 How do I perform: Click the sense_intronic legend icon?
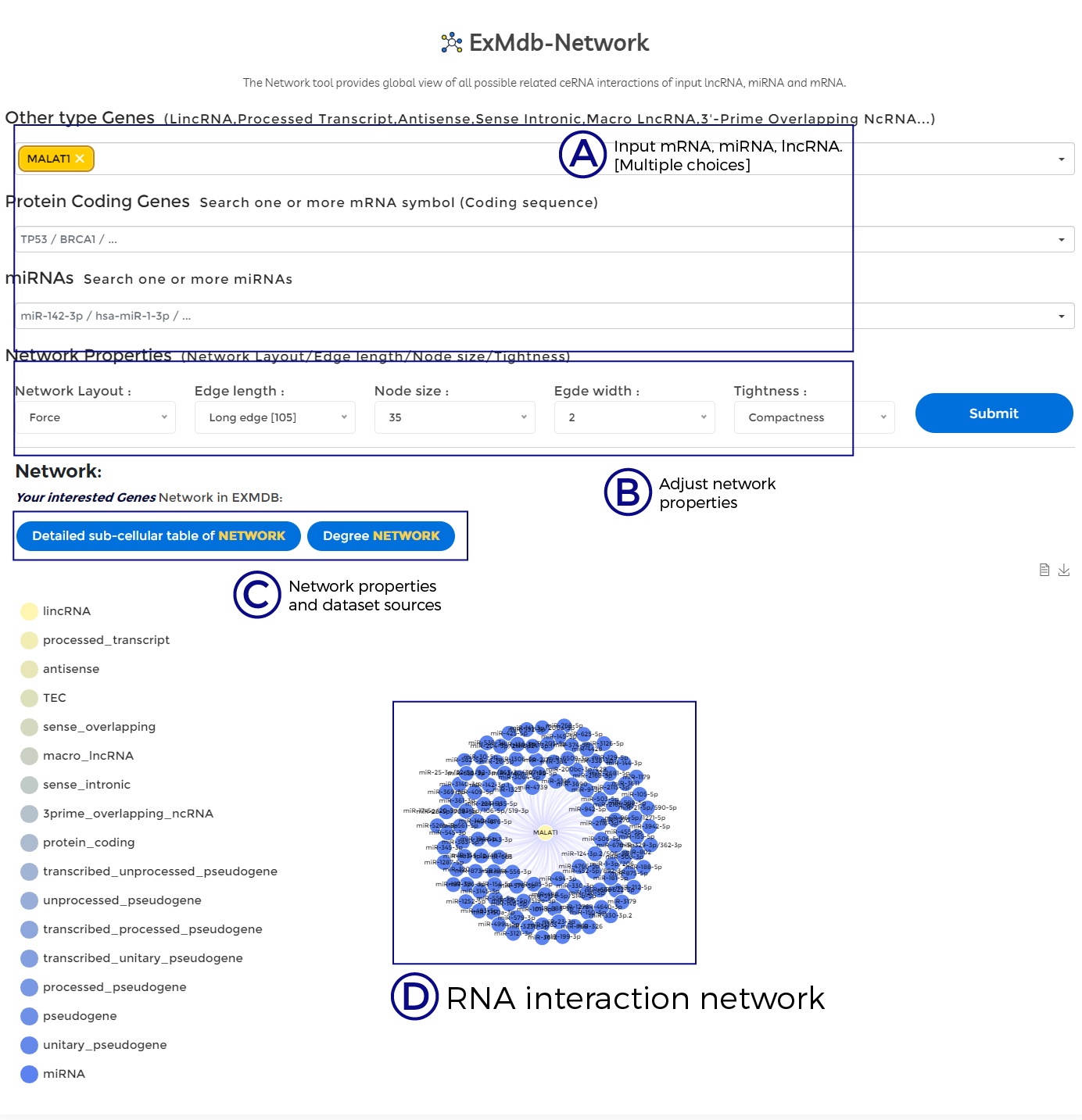click(29, 785)
